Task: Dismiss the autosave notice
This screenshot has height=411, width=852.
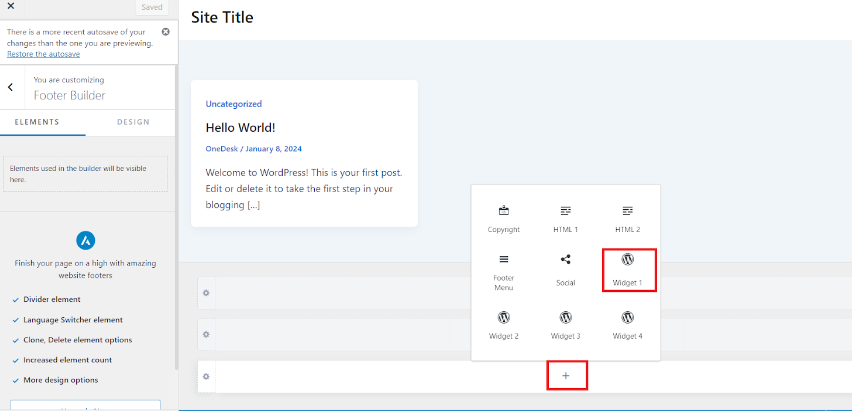Action: click(166, 32)
